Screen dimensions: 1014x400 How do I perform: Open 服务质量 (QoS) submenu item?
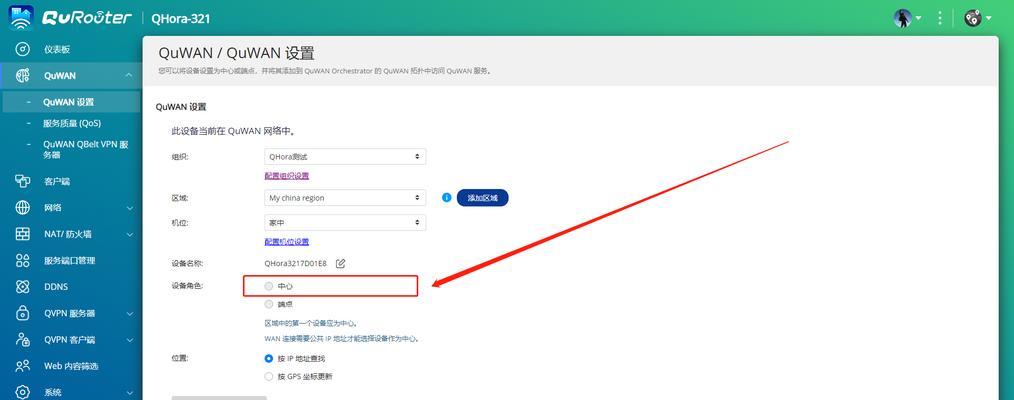70,123
